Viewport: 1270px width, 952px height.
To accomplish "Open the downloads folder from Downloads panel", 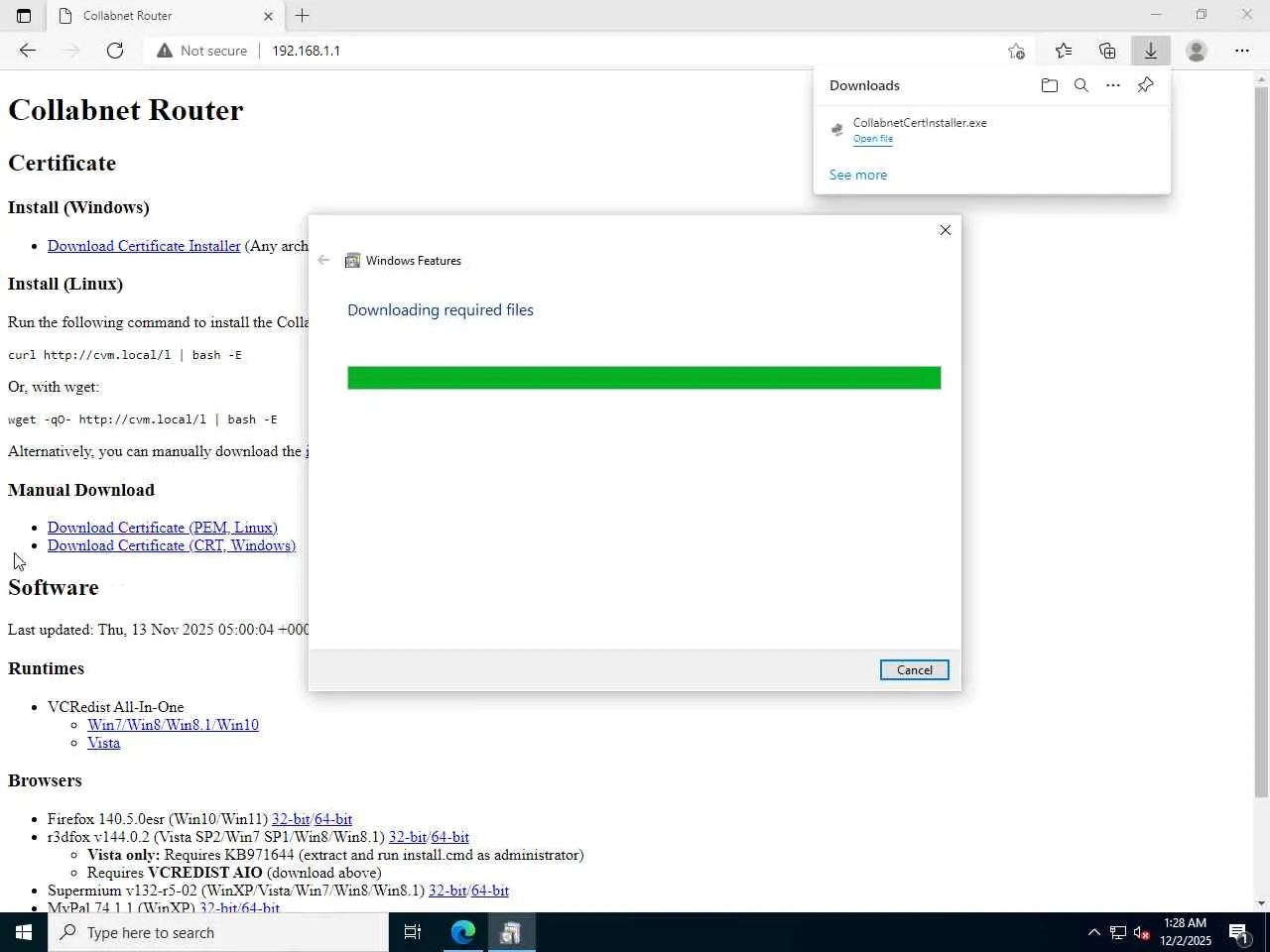I will tap(1050, 85).
